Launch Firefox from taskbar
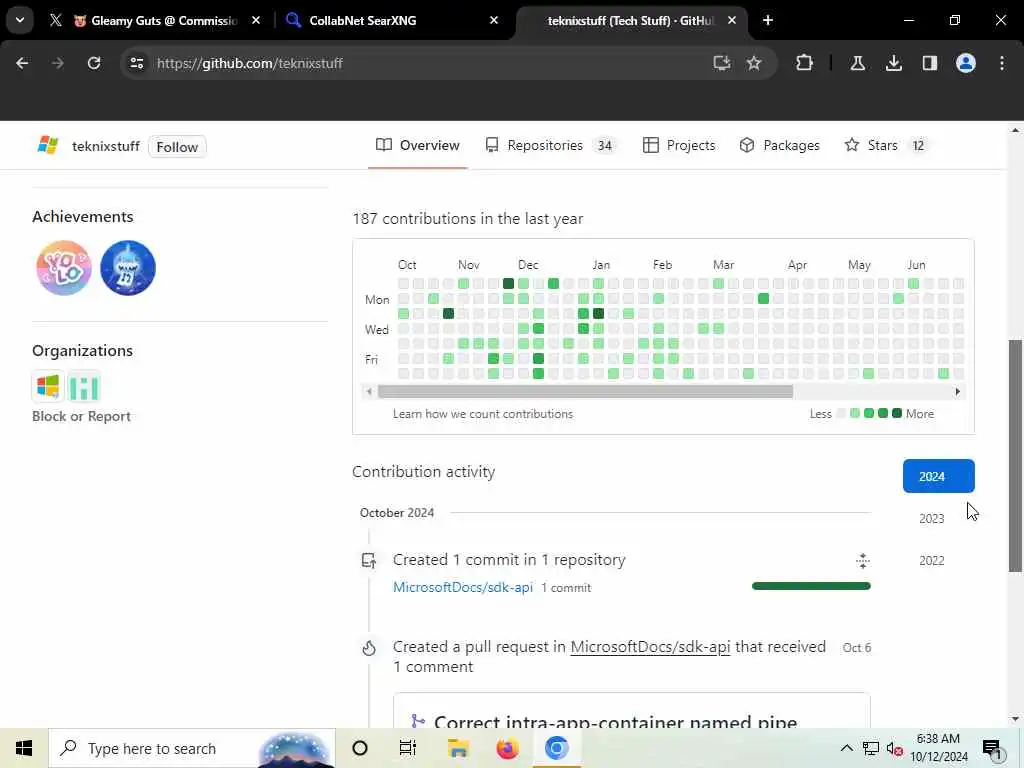Image resolution: width=1024 pixels, height=768 pixels. [507, 748]
